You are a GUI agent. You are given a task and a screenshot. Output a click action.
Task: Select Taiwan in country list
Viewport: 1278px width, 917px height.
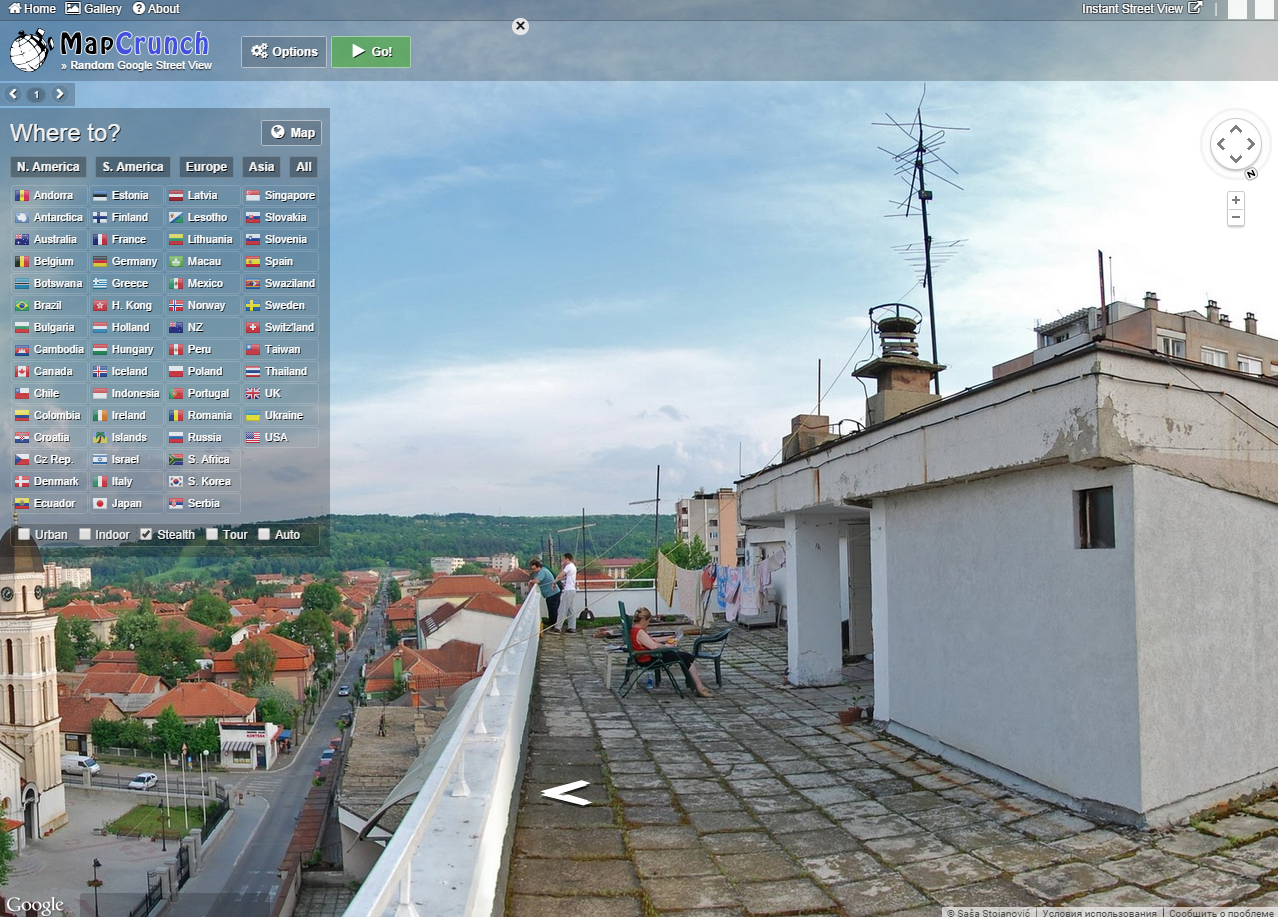pos(280,350)
